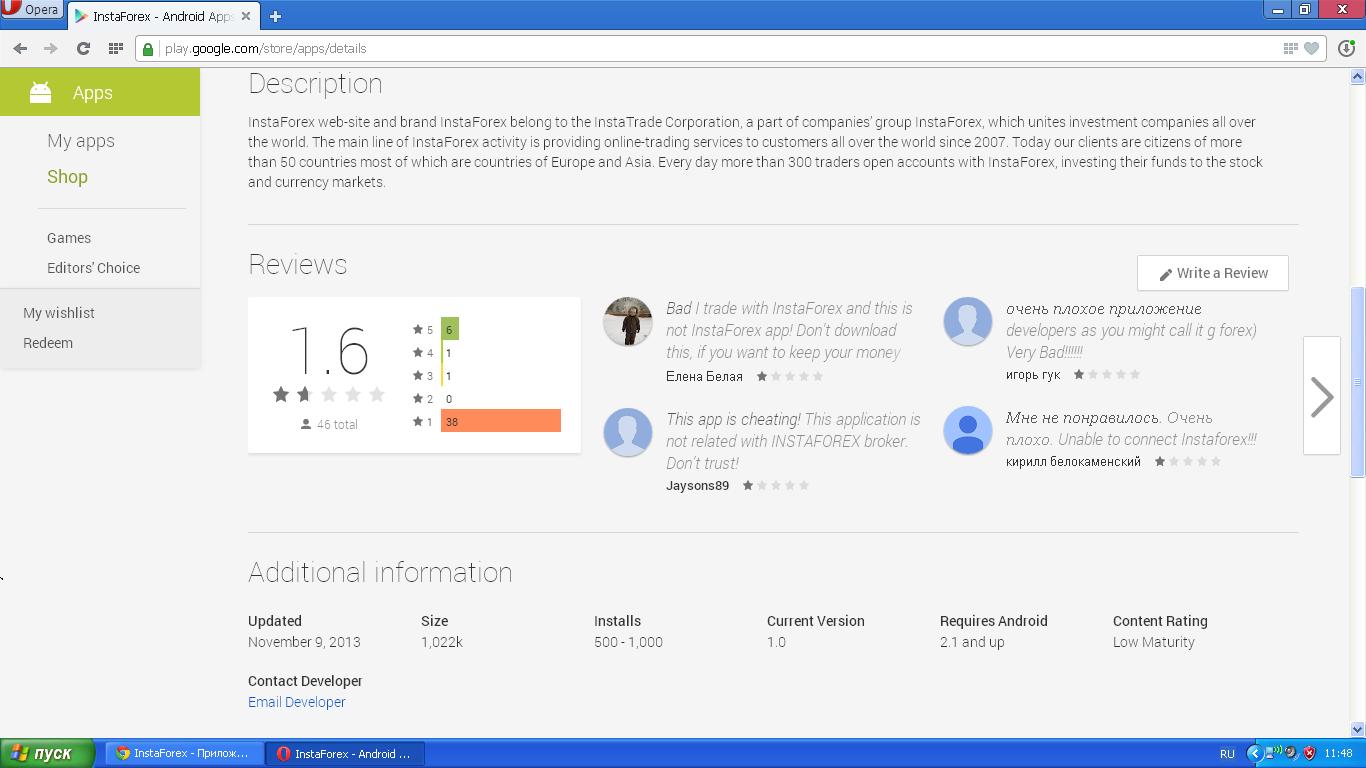Click the 2-star rating row
The image size is (1366, 768).
tap(433, 399)
